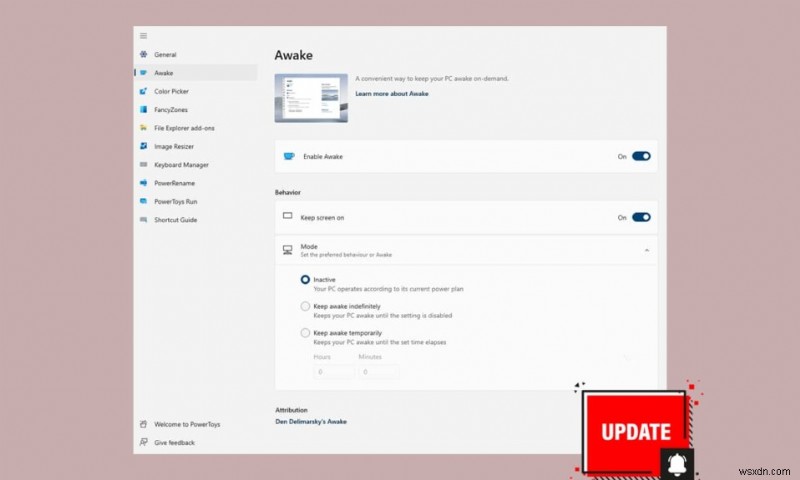This screenshot has width=800, height=480.
Task: Turn off the Enable Awake toggle
Action: click(x=641, y=156)
